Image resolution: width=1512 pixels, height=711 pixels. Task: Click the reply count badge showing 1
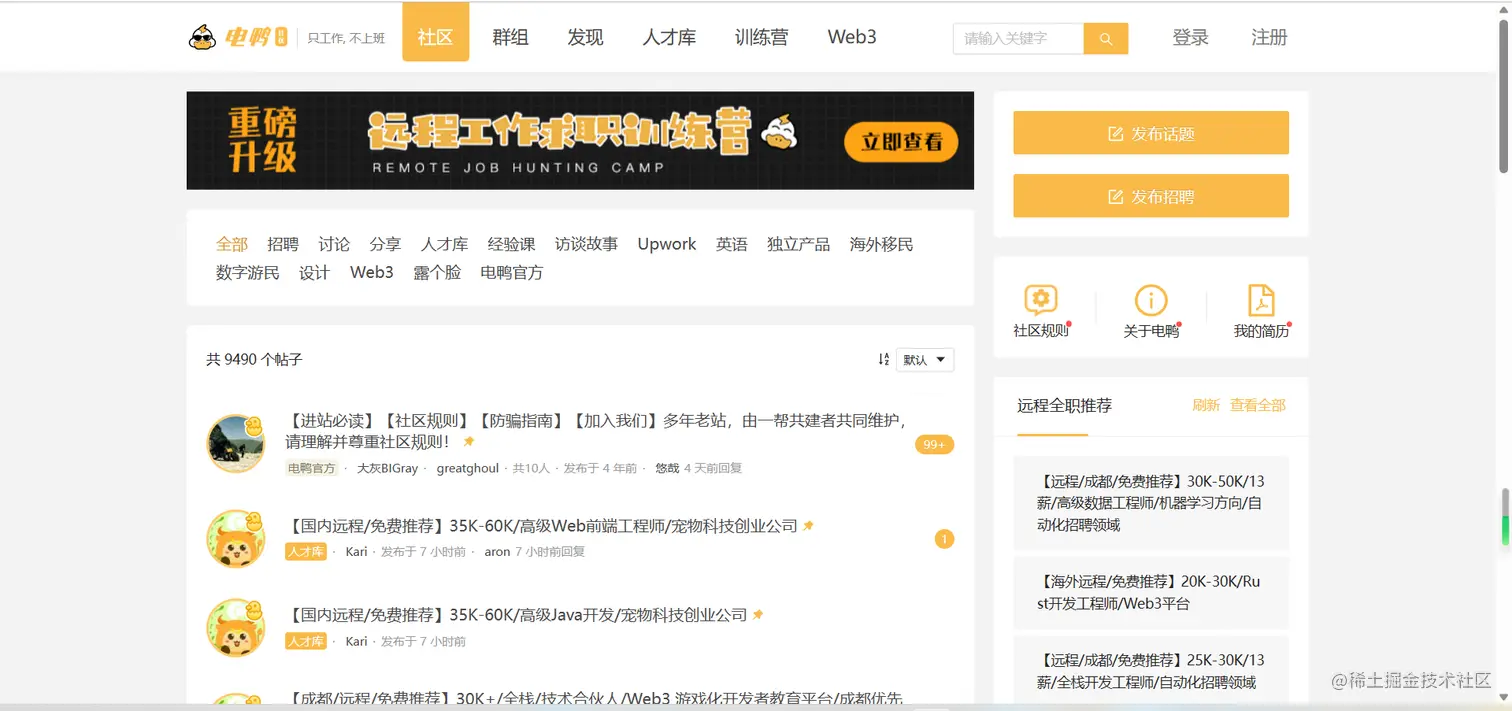point(944,539)
